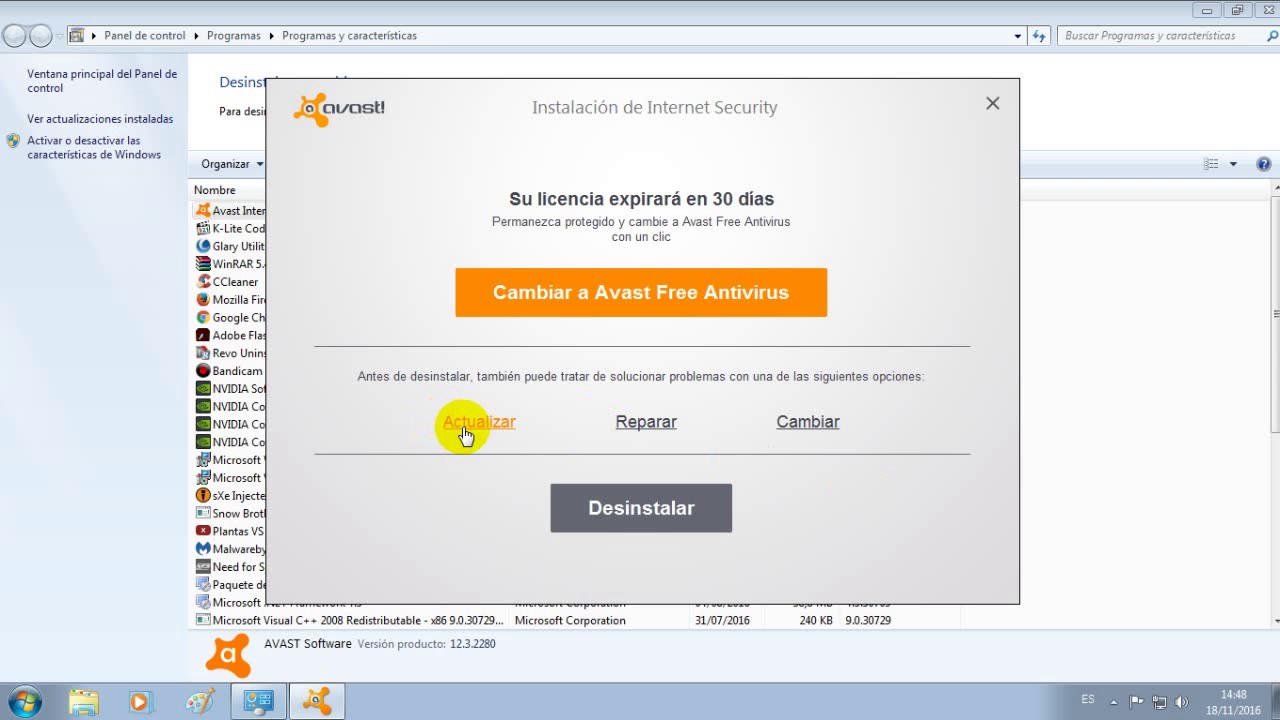Select the sXe Injected program icon
This screenshot has width=1280, height=720.
pyautogui.click(x=203, y=496)
